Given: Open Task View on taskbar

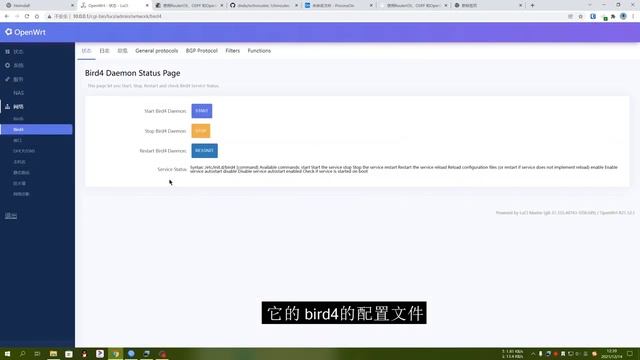Looking at the screenshot, I should [38, 354].
